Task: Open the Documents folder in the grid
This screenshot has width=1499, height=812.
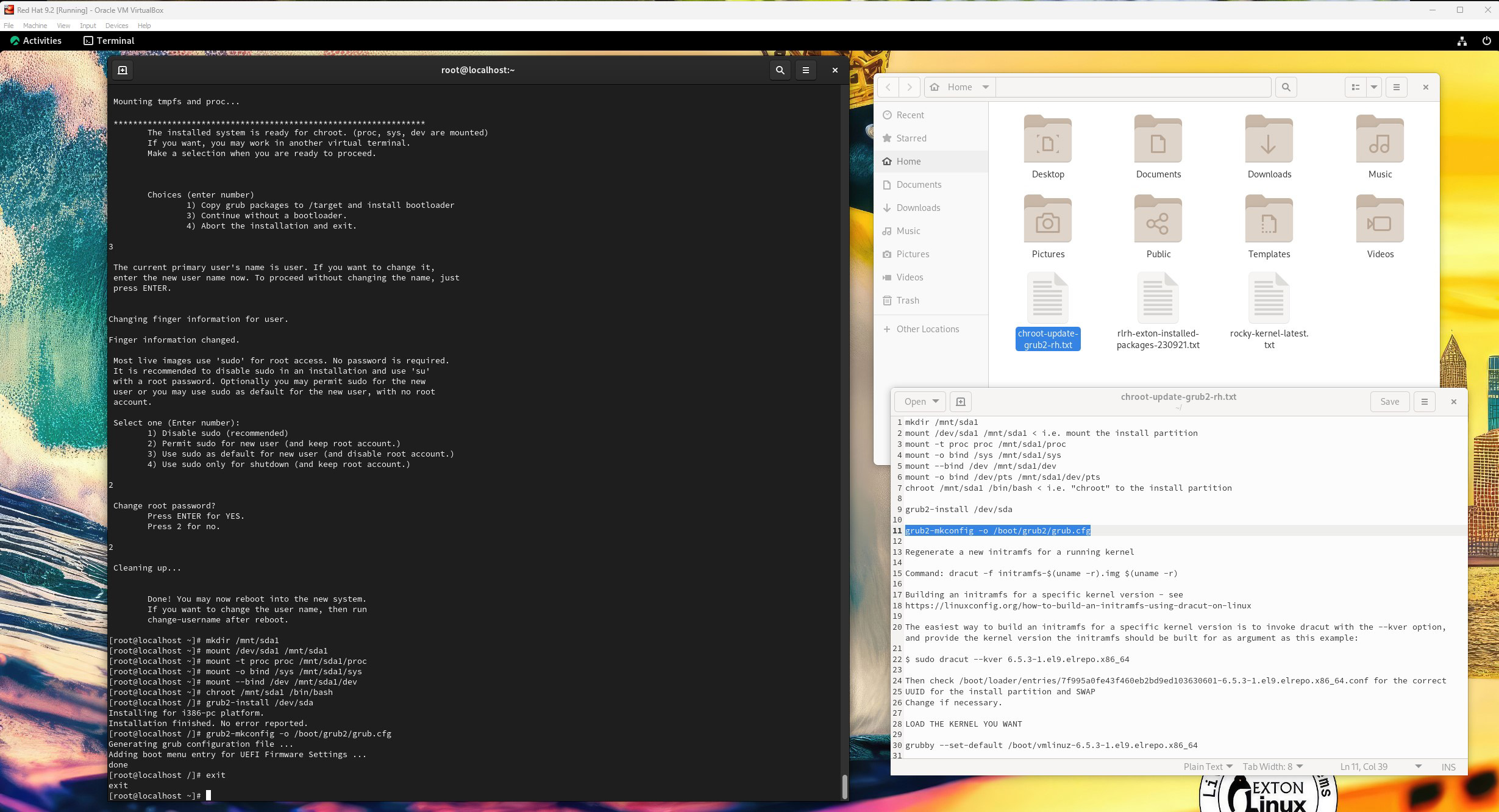Action: 1158,147
